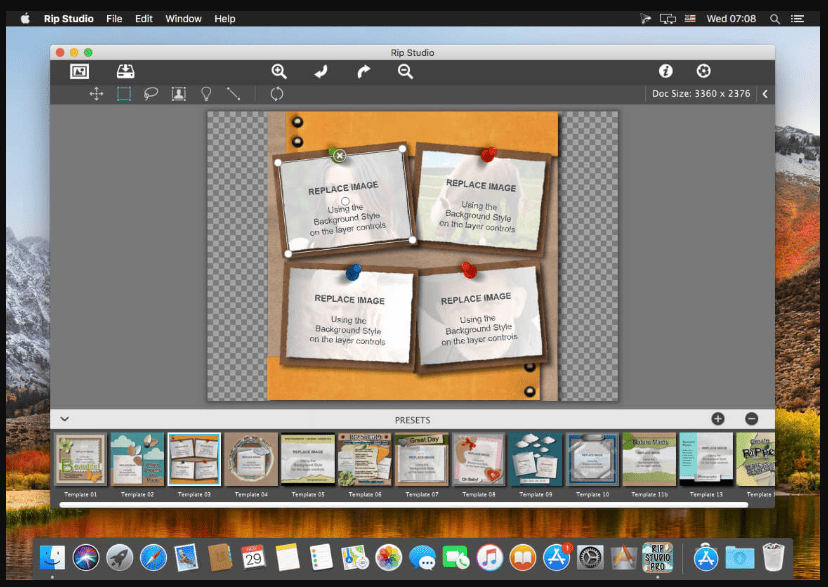Open the Help menu

(x=224, y=18)
